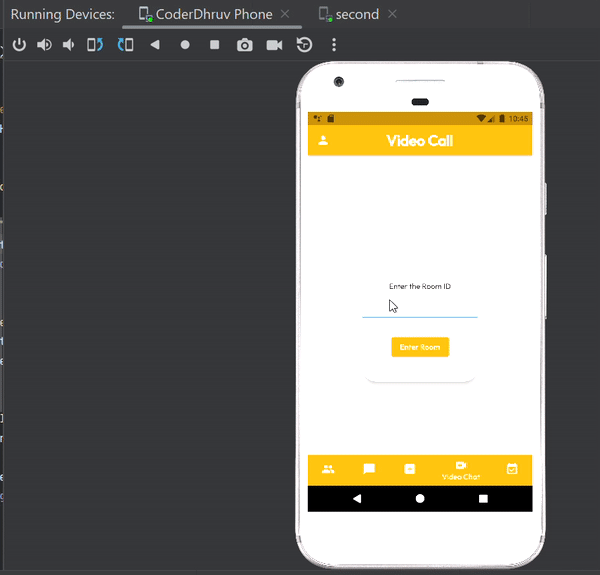Tap the phone's on-screen Home button

(x=420, y=498)
